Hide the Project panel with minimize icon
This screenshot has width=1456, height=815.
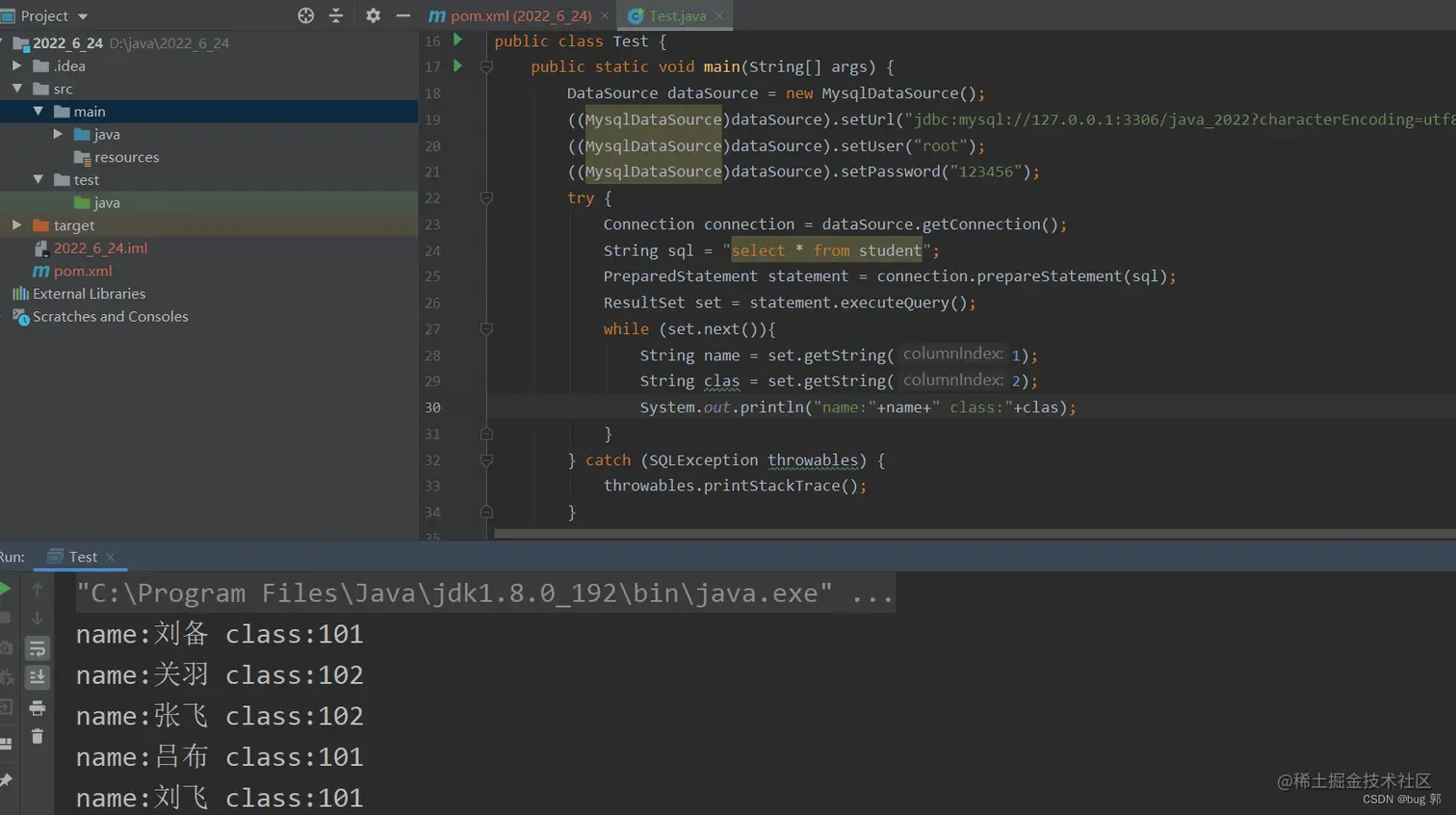403,15
